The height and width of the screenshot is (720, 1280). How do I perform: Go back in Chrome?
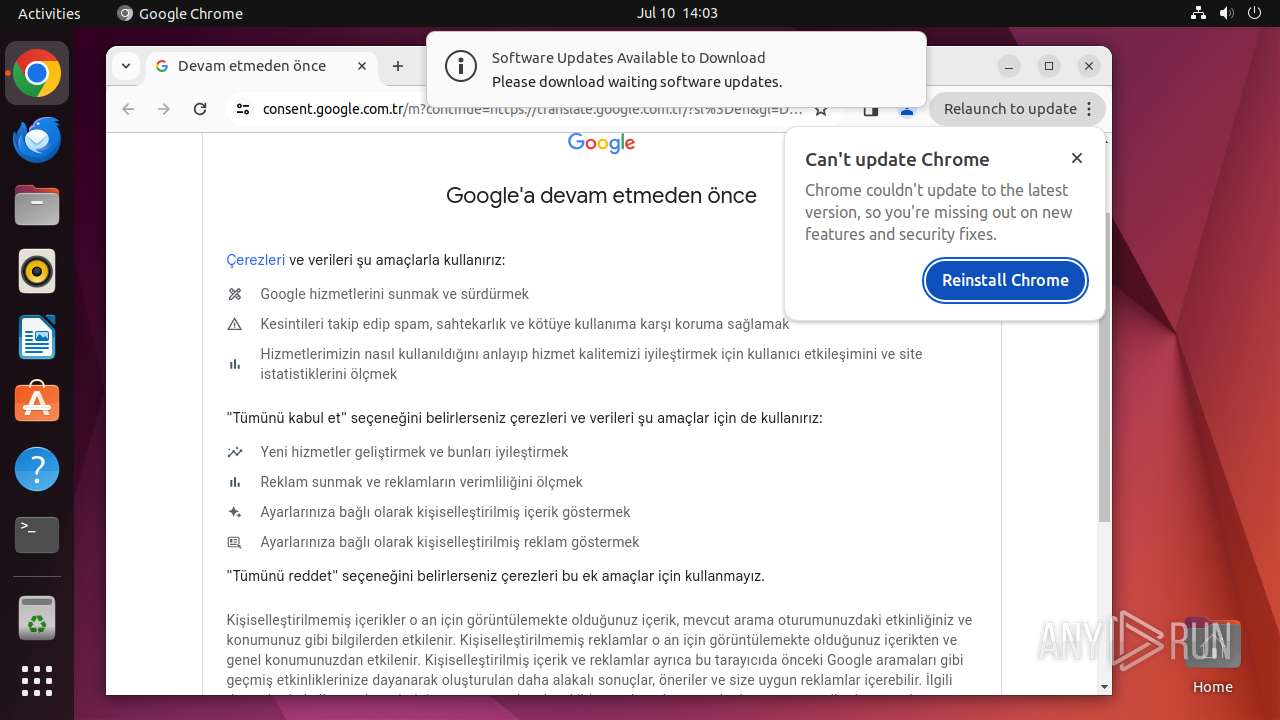click(128, 109)
